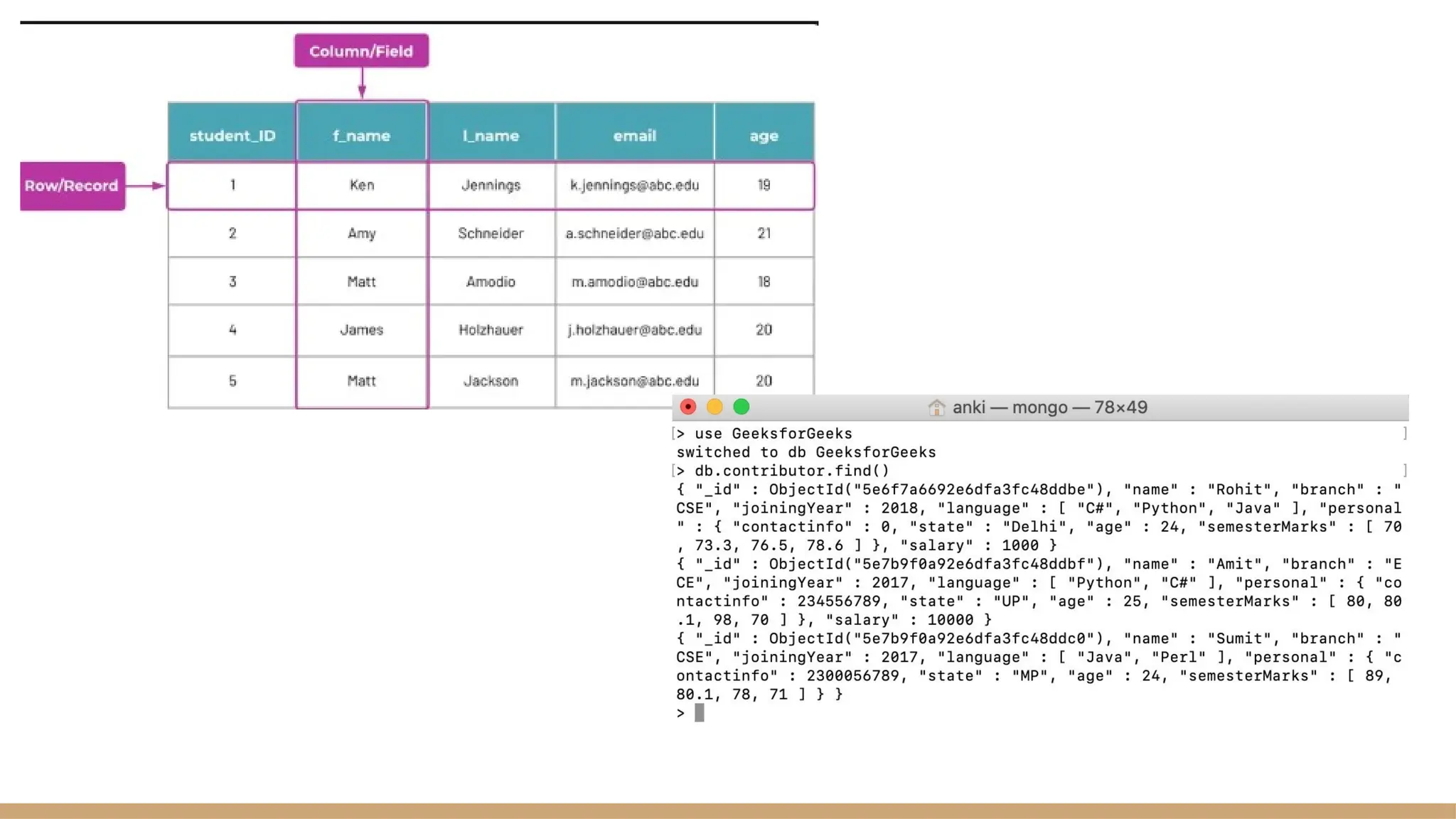Click the 'use GeeksforGeeks' command line
This screenshot has width=1456, height=819.
tap(773, 434)
